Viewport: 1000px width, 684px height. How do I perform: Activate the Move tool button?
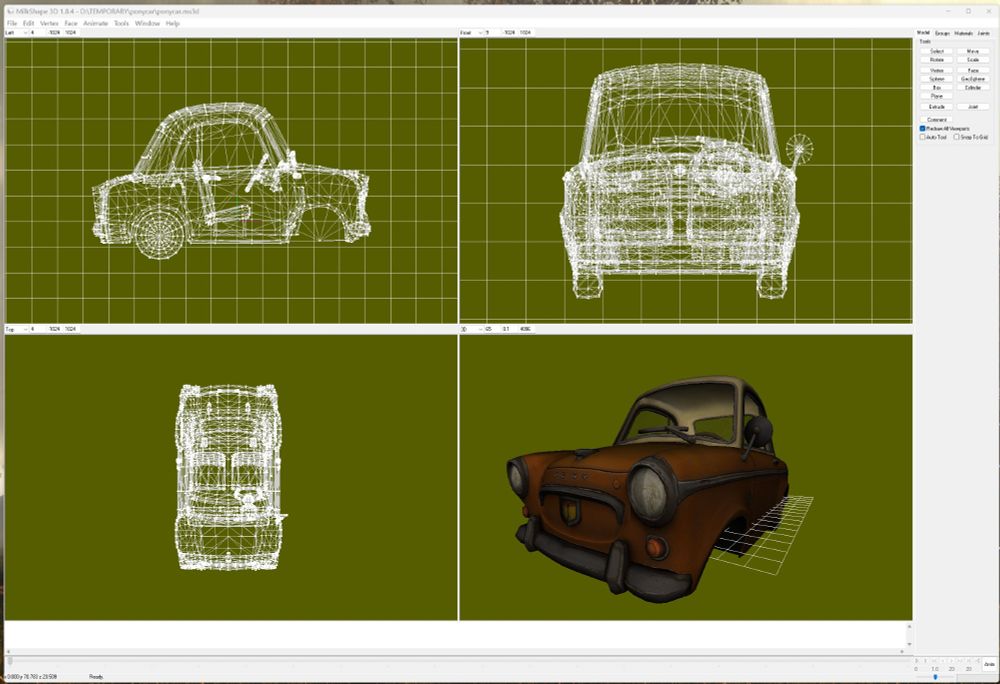point(973,51)
